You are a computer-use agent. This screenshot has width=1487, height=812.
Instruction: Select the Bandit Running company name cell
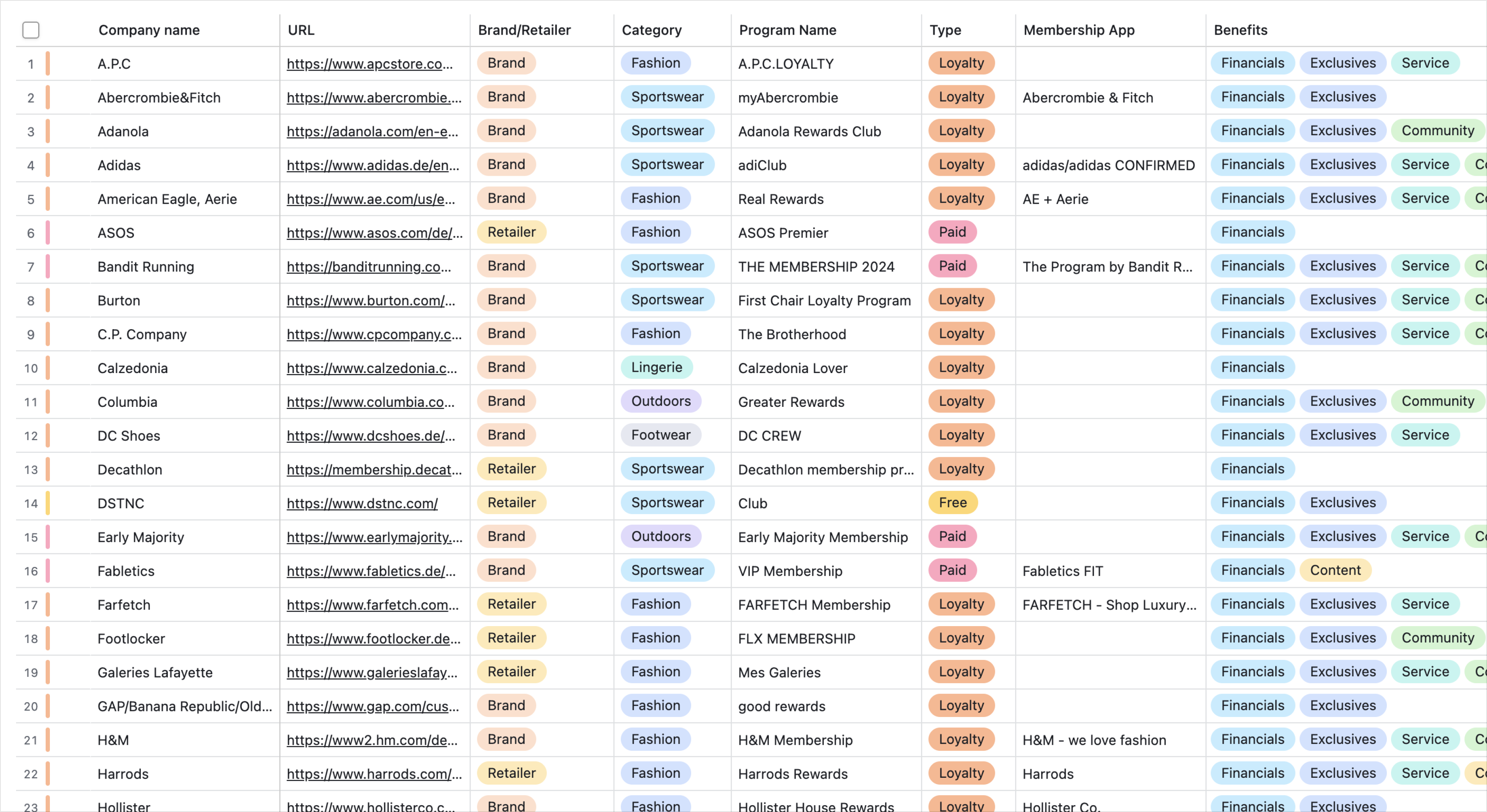pos(185,267)
